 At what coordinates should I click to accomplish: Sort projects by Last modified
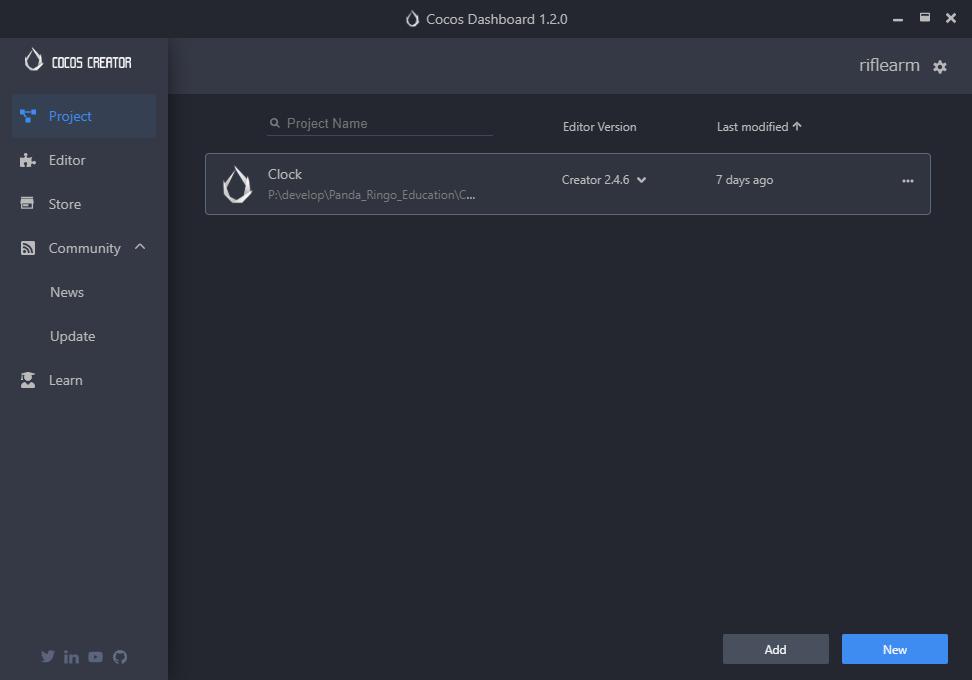(x=759, y=126)
